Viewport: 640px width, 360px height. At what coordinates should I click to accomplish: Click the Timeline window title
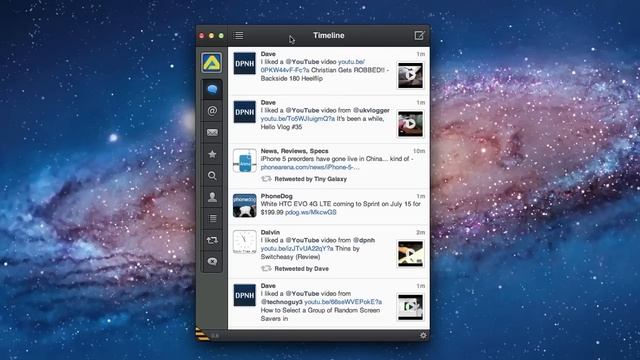pyautogui.click(x=329, y=36)
